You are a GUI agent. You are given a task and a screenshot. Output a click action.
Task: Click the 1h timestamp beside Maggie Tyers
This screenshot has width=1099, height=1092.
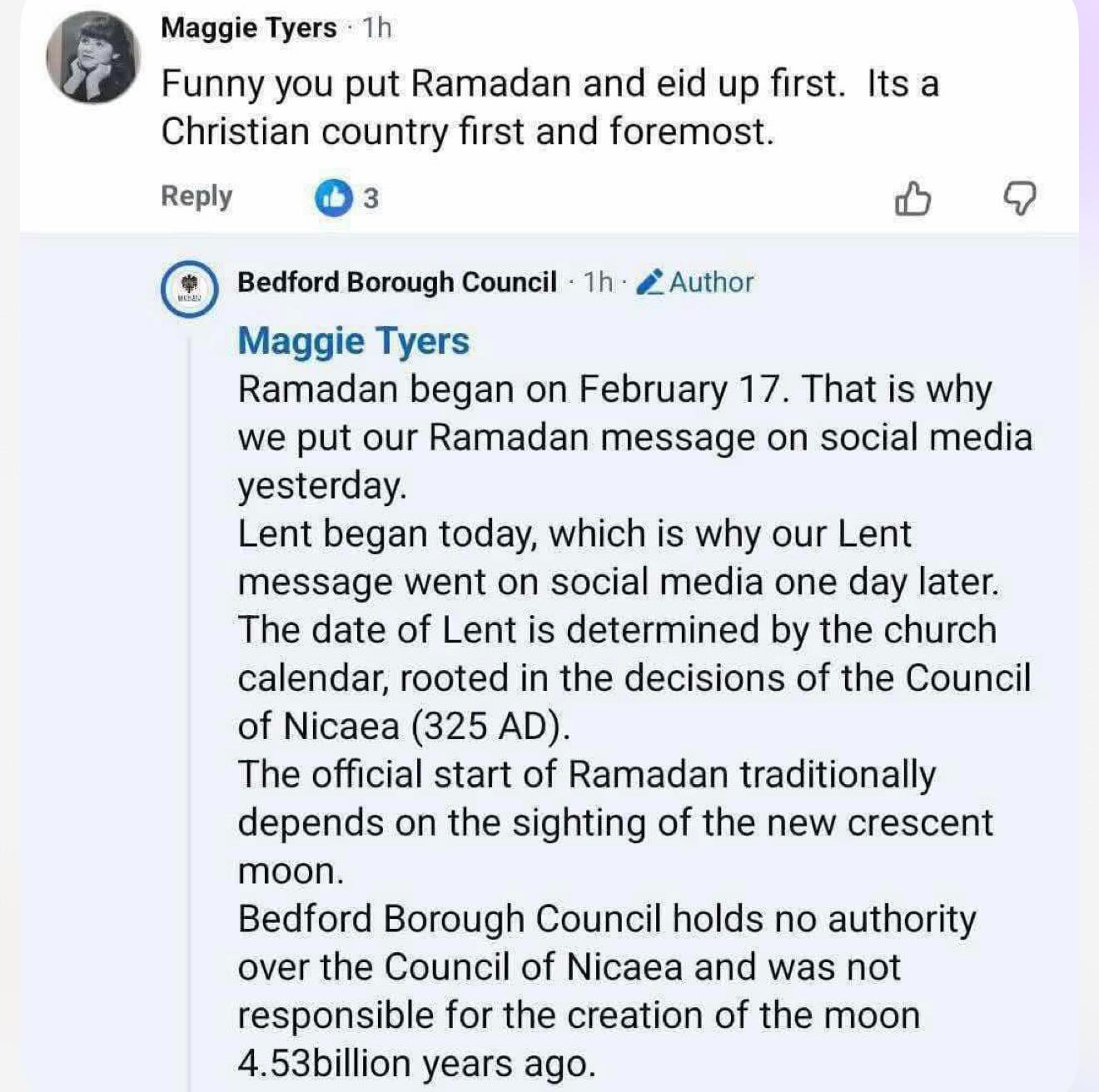pos(376,27)
